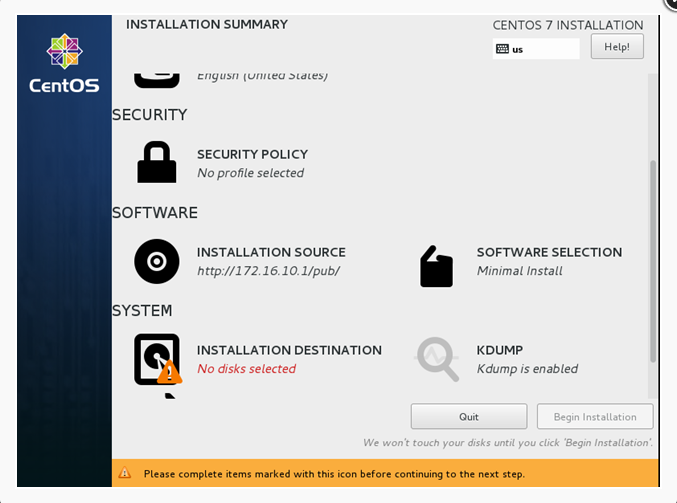677x503 pixels.
Task: Click the Security Policy padlock icon
Action: pyautogui.click(x=157, y=162)
